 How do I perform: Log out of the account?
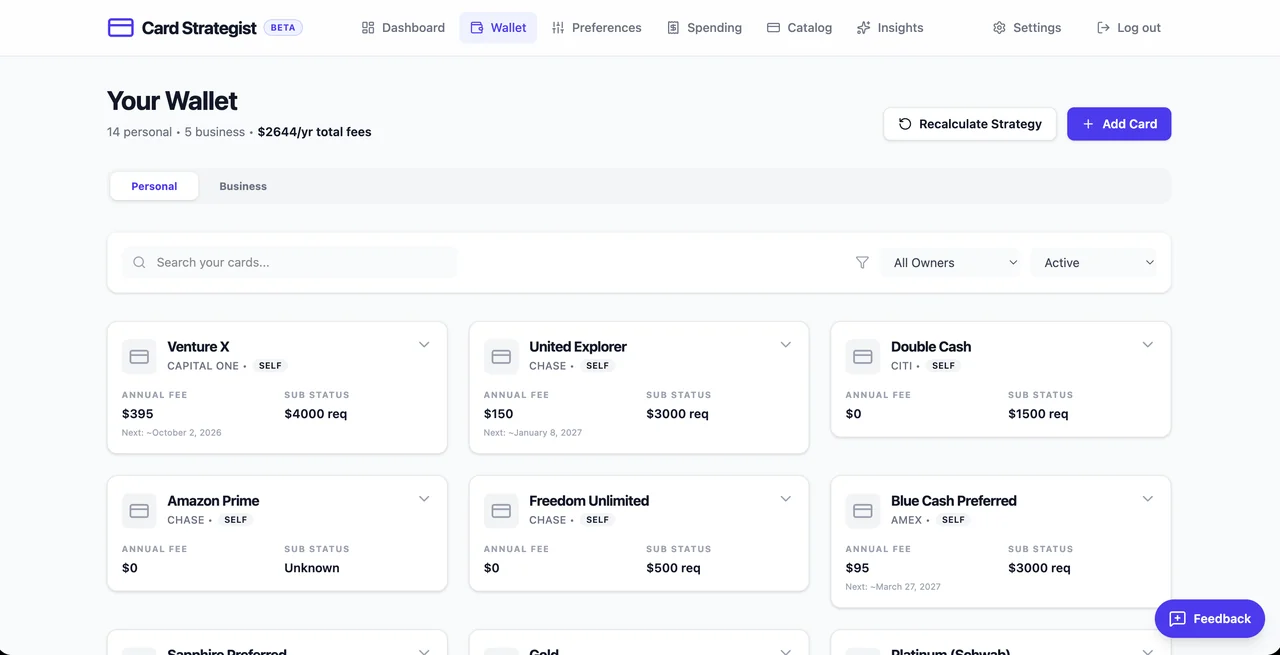click(1129, 28)
